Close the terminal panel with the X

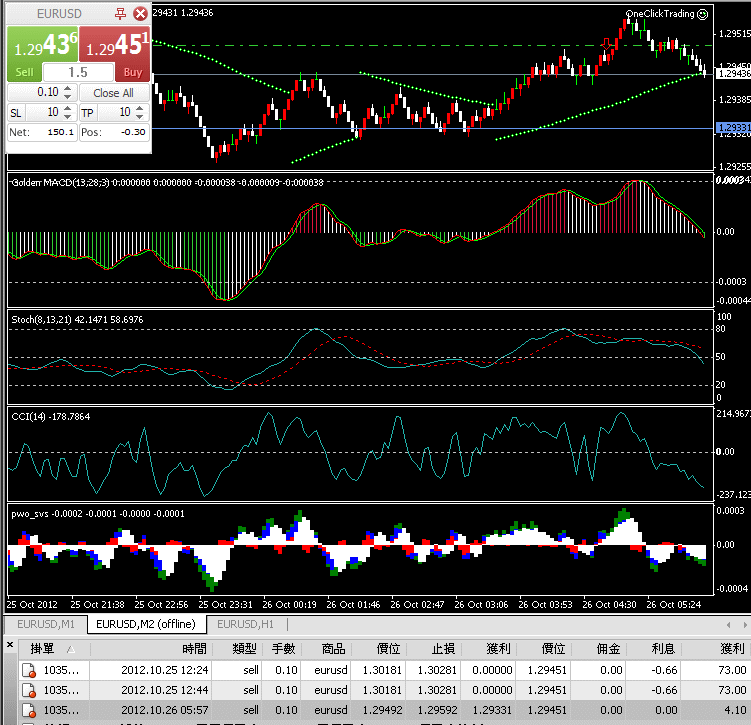tap(10, 645)
